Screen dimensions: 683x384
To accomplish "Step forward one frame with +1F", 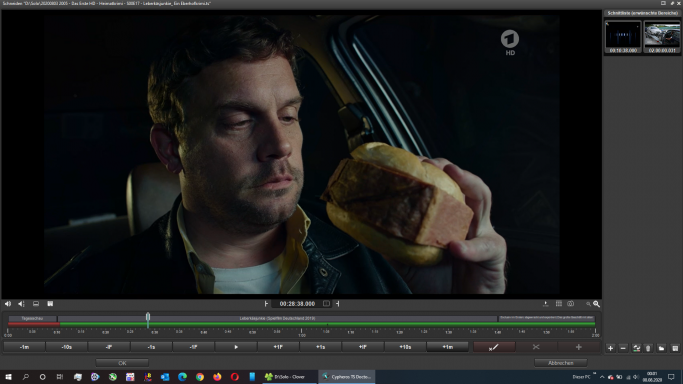I will [x=278, y=347].
